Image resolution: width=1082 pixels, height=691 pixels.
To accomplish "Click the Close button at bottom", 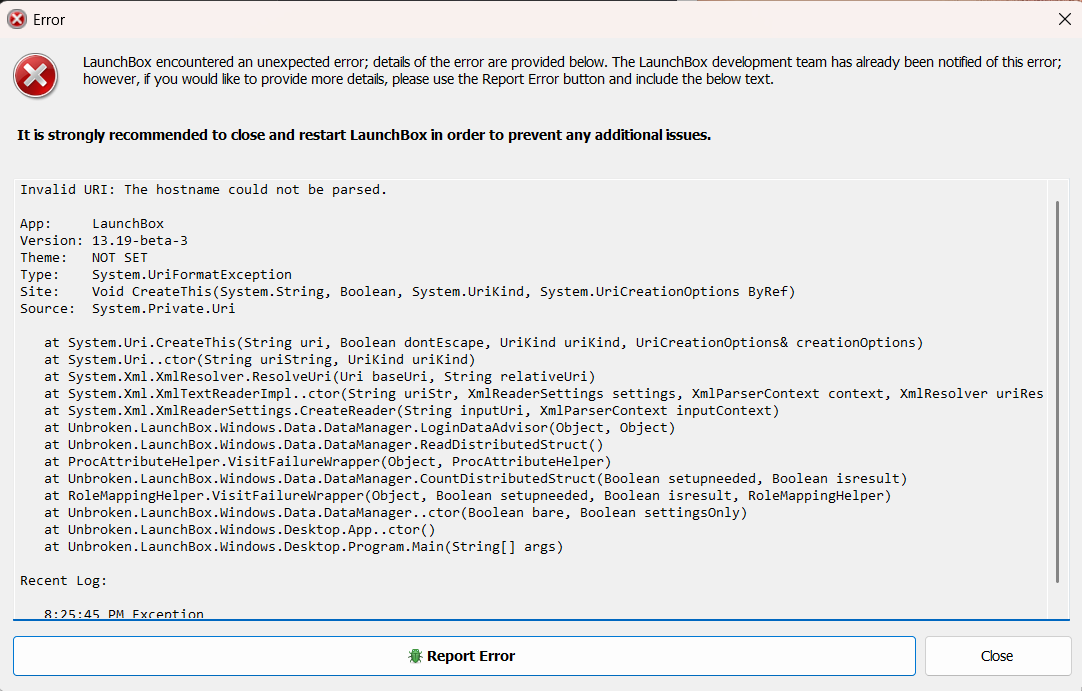I will tap(998, 656).
